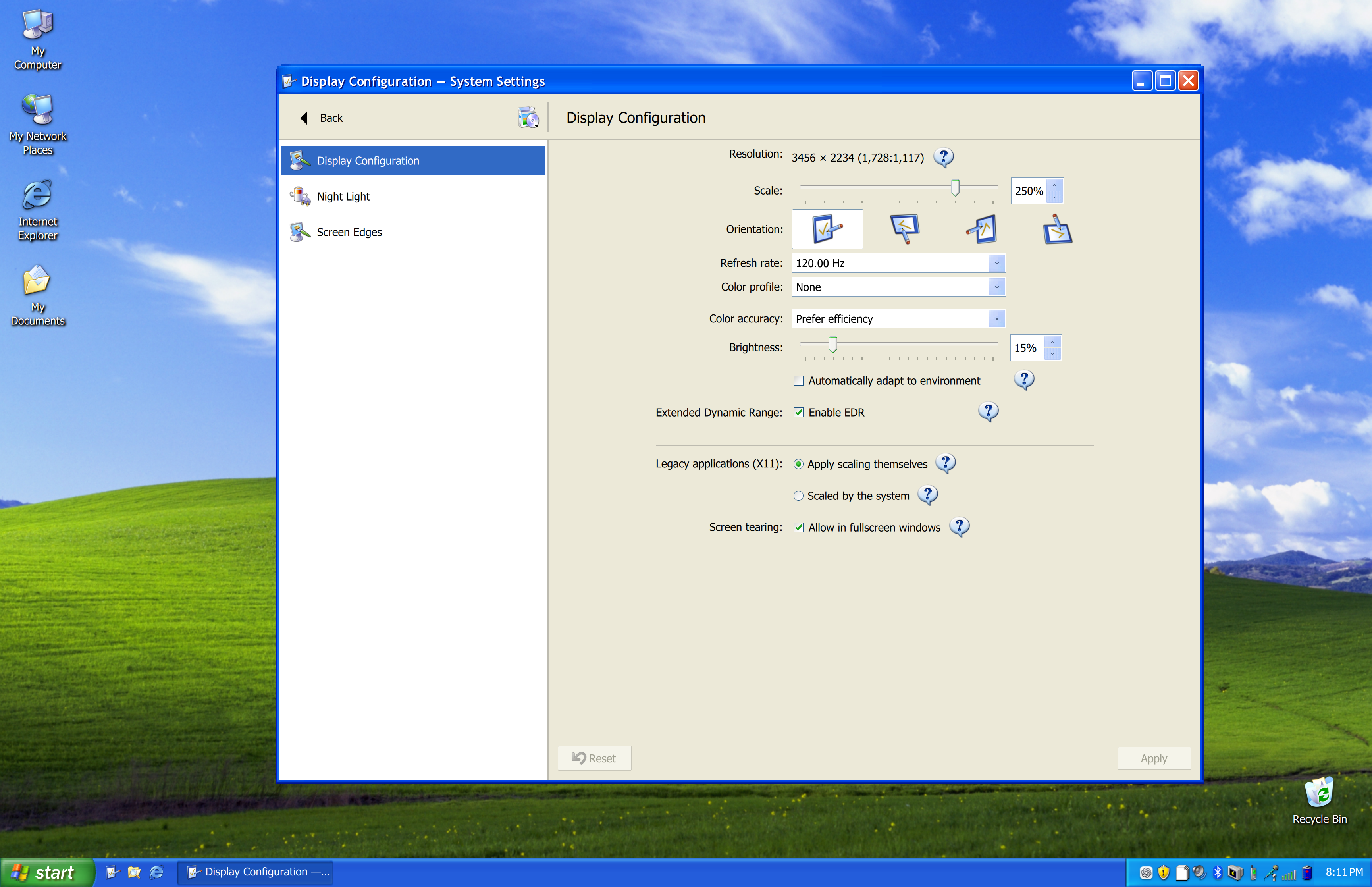Screen dimensions: 1372x887
Task: Select Apply scaling themselves radio button
Action: point(798,464)
